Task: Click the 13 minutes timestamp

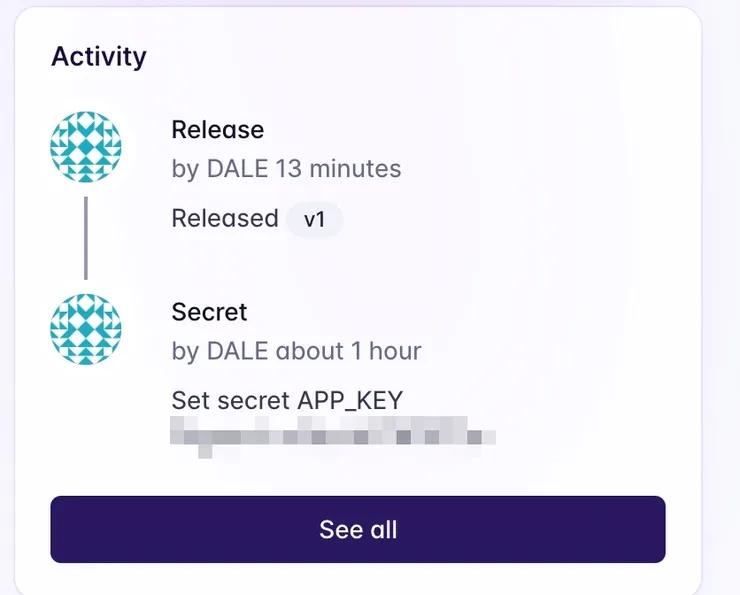Action: pos(338,169)
